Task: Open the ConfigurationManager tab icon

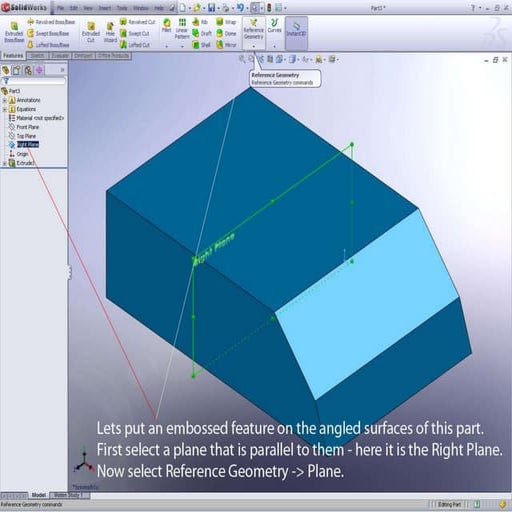Action: (x=28, y=70)
